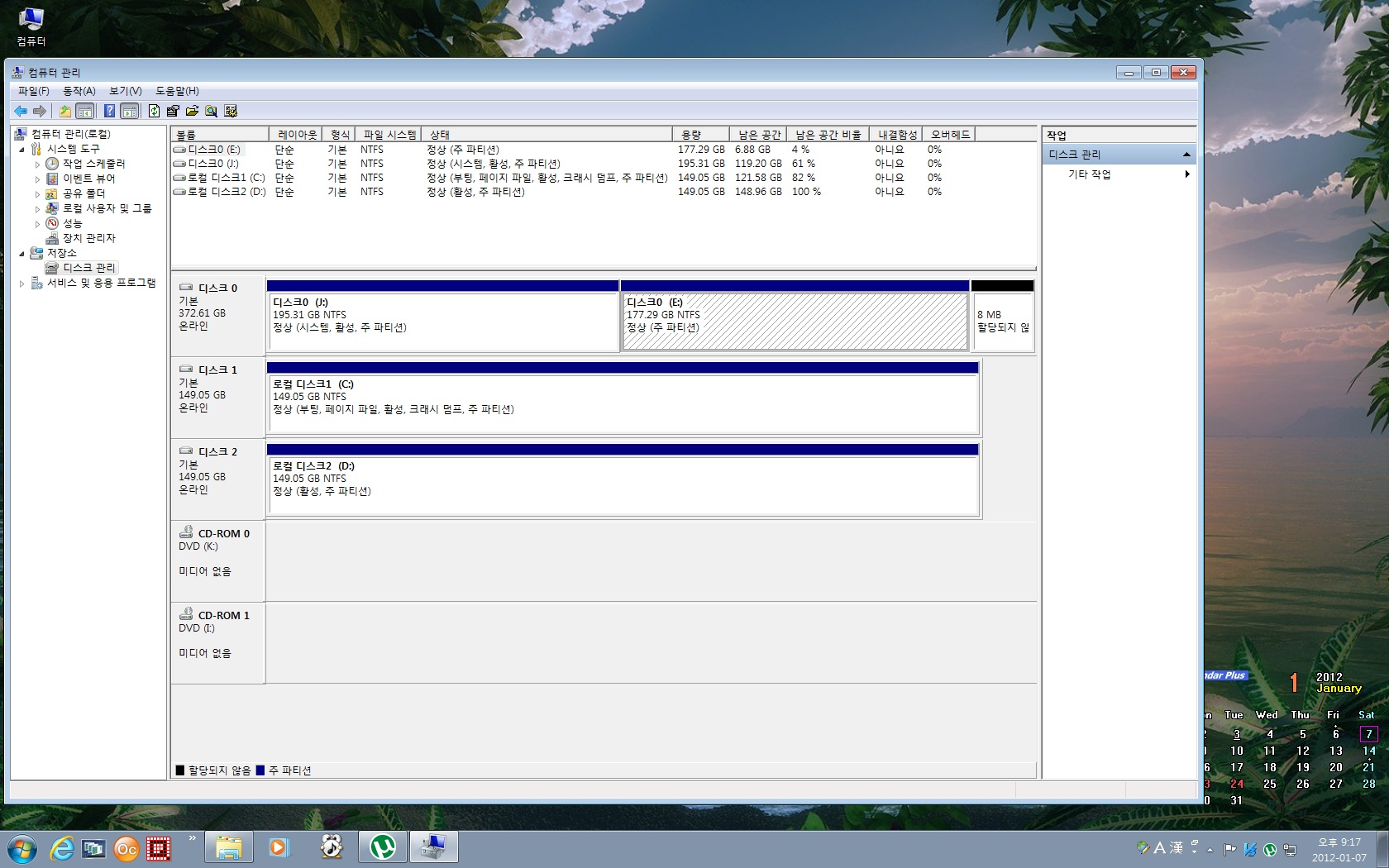
Task: Open the 파일(F) menu
Action: 33,91
